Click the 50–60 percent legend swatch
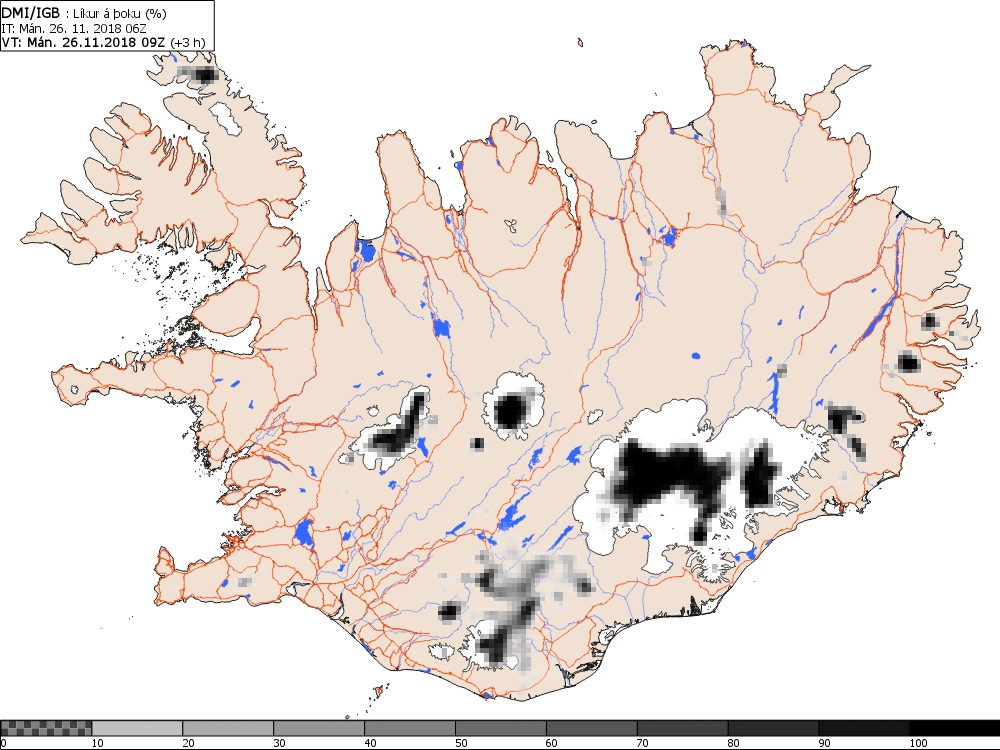Viewport: 1000px width, 750px height. click(501, 728)
